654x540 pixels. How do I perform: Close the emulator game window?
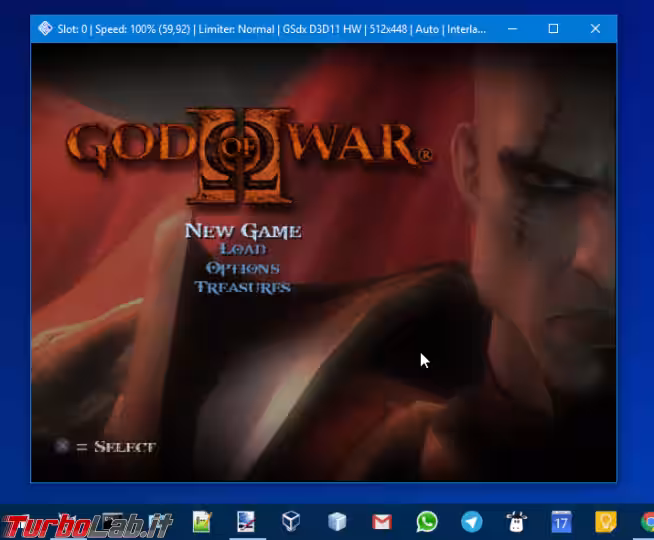[595, 29]
